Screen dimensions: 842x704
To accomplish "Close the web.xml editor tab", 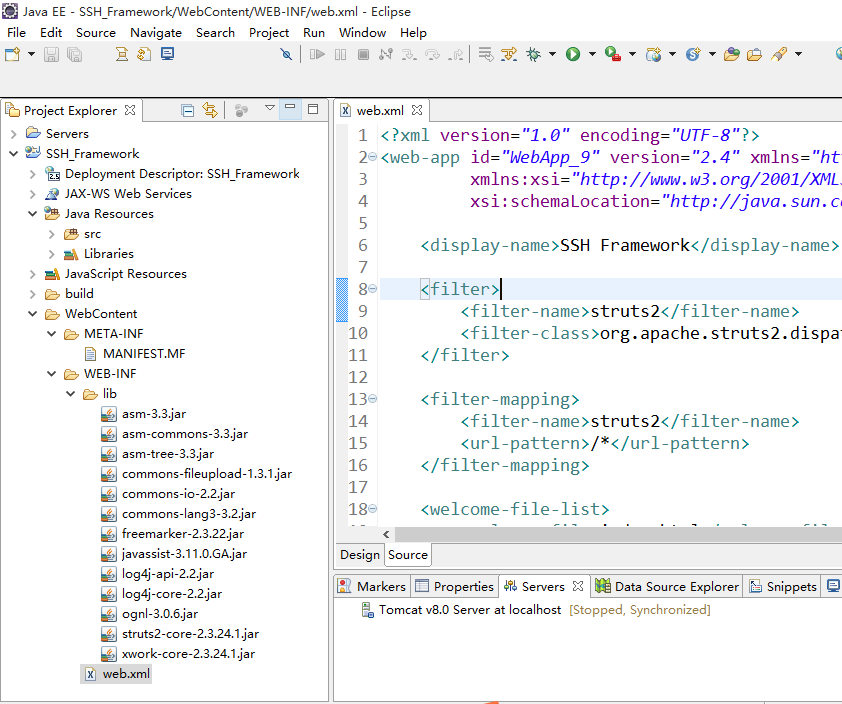I will (x=417, y=110).
